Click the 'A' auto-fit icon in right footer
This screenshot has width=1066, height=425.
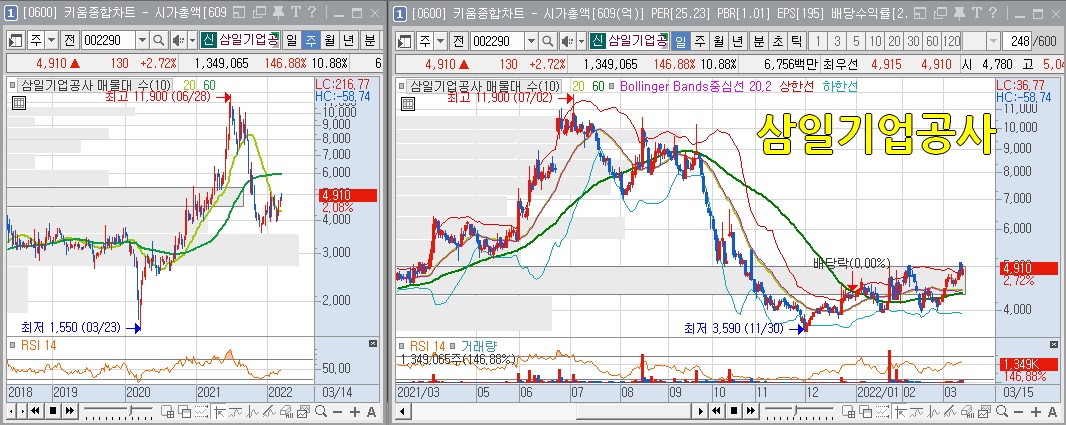tap(1050, 411)
